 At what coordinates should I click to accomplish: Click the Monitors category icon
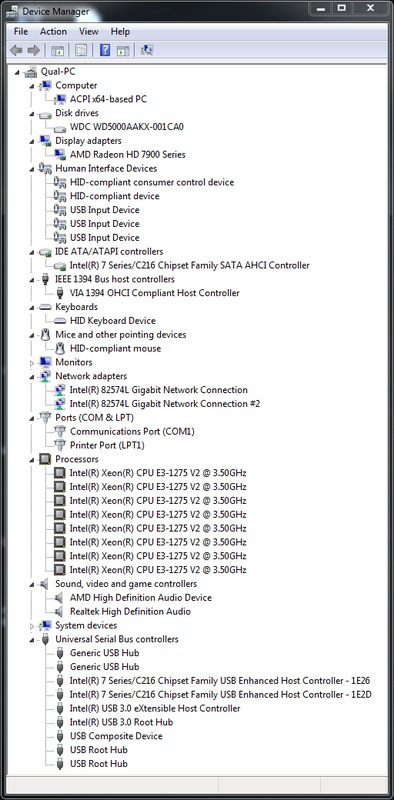[x=45, y=362]
